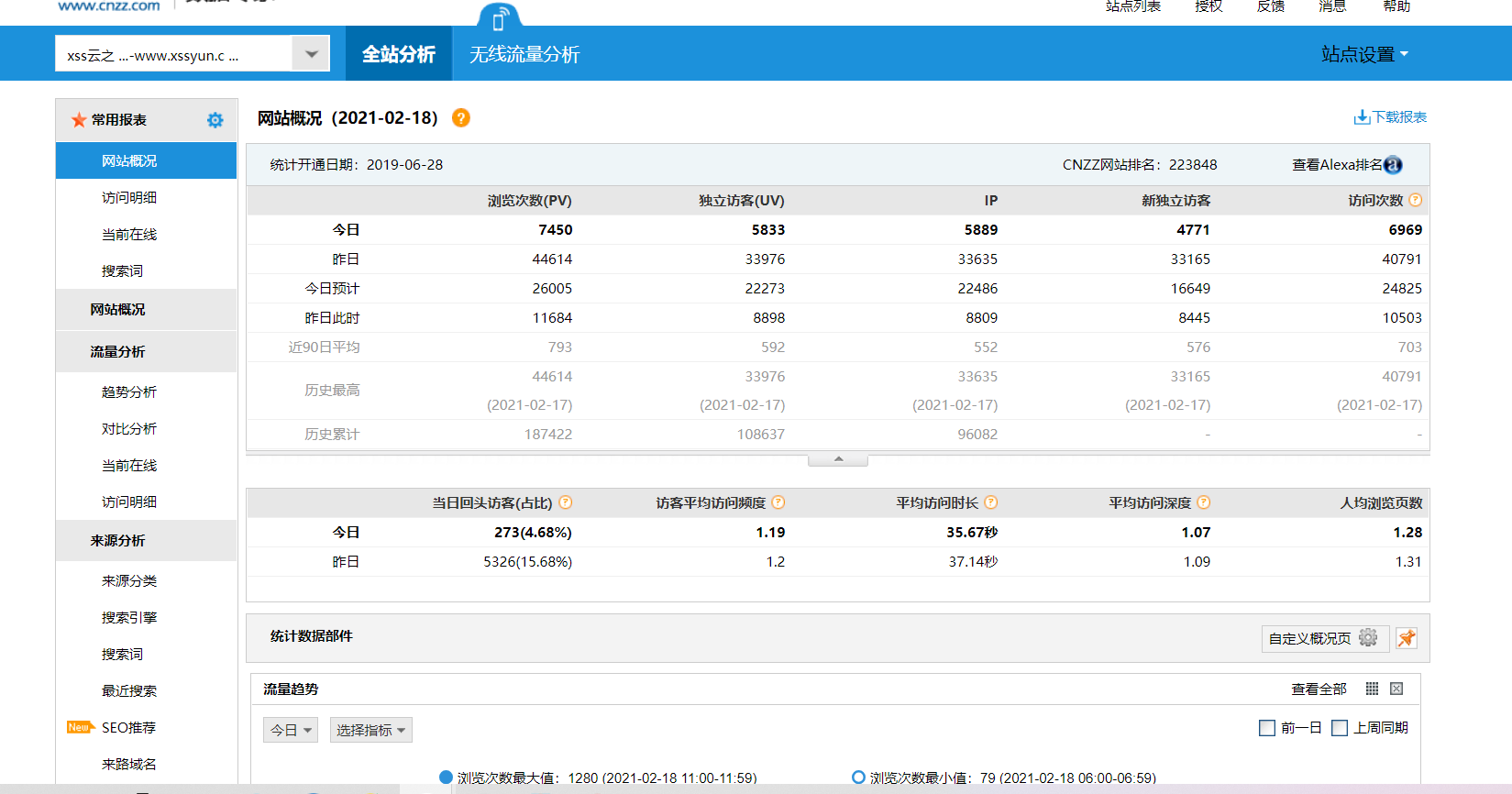The height and width of the screenshot is (794, 1512).
Task: Show the 访问次数 column help tooltip icon
Action: point(1416,200)
